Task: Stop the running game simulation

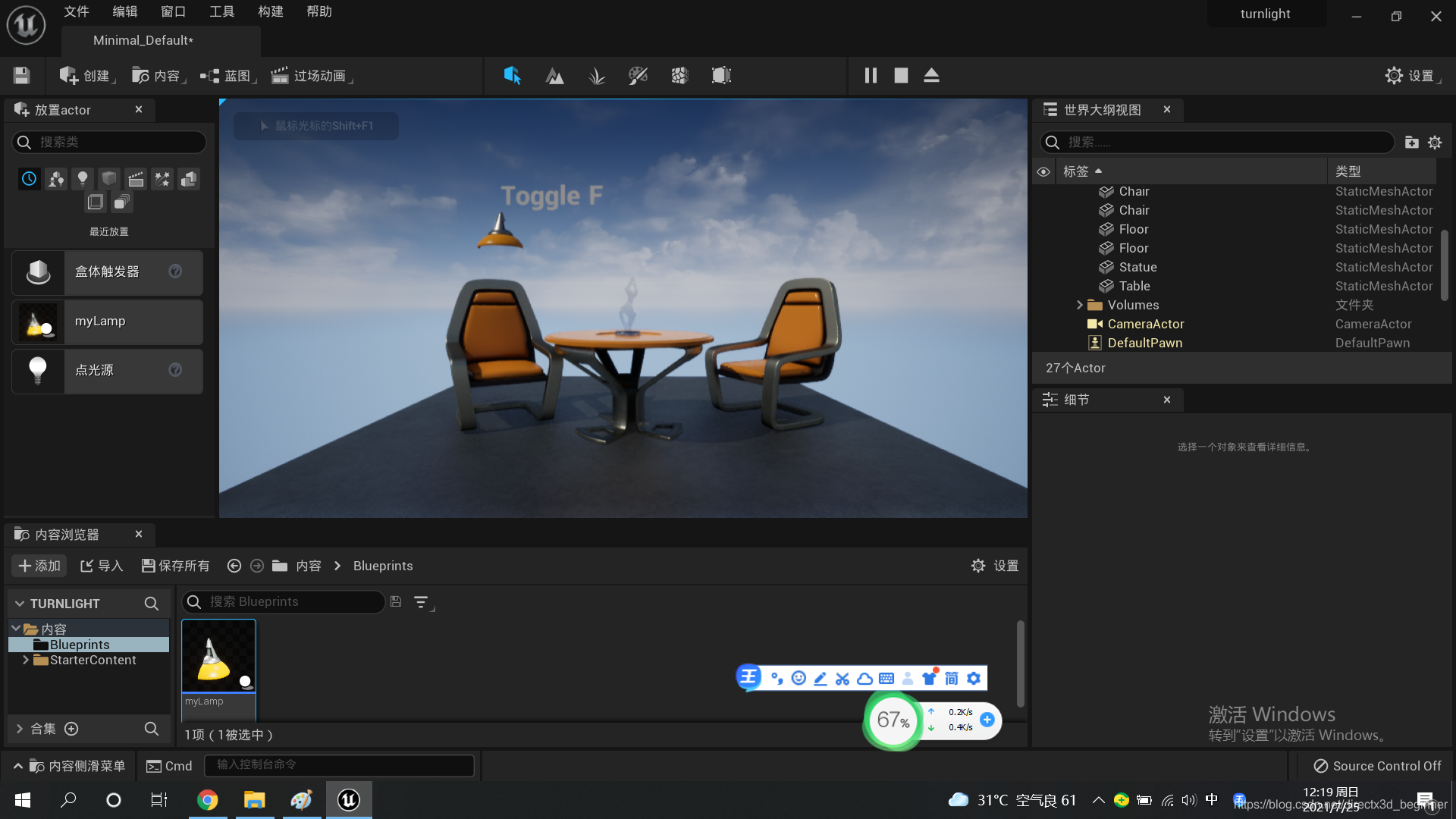Action: (901, 76)
